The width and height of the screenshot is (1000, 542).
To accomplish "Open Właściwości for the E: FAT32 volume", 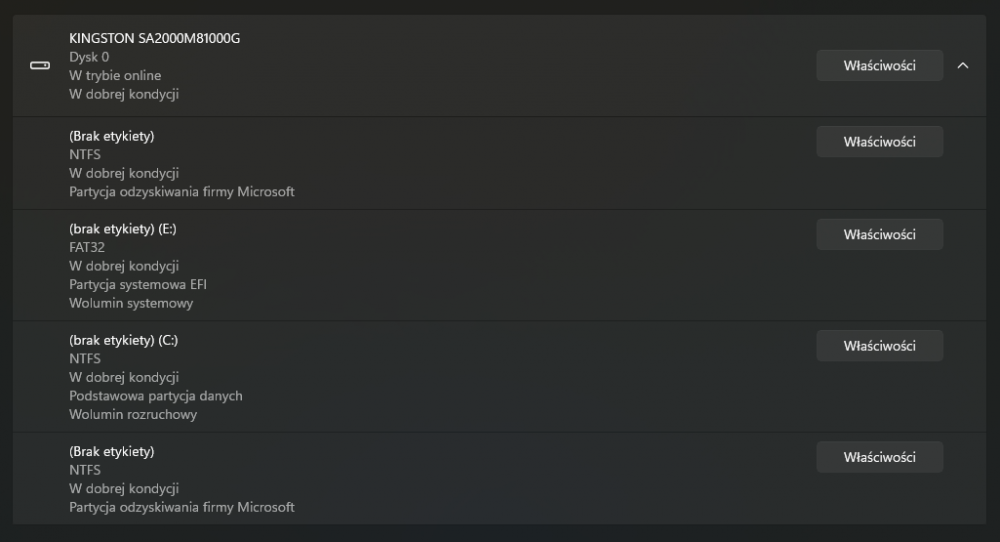I will (x=879, y=234).
